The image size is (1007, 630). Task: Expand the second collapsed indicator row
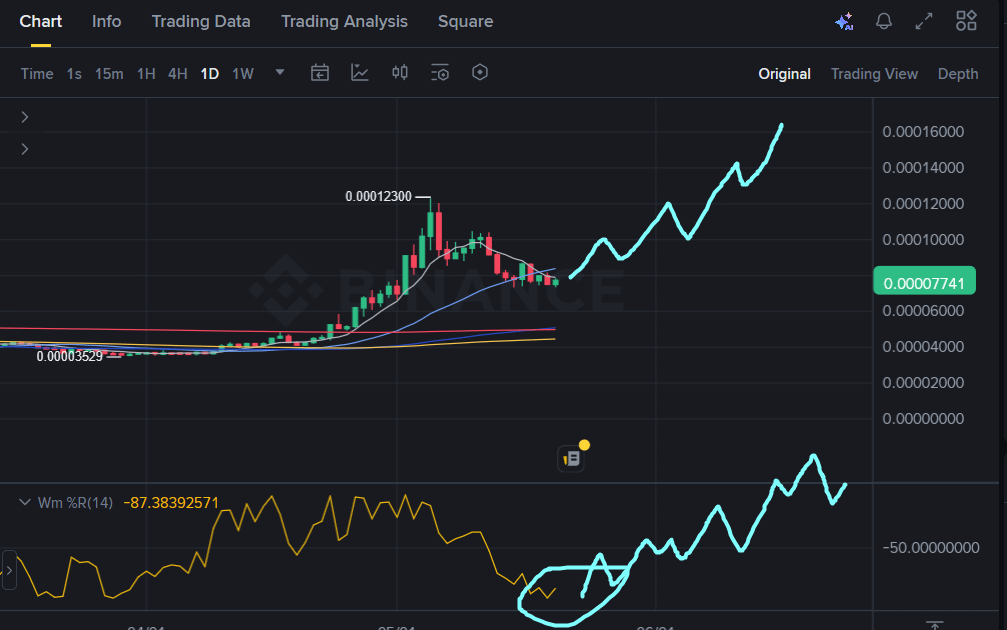24,149
